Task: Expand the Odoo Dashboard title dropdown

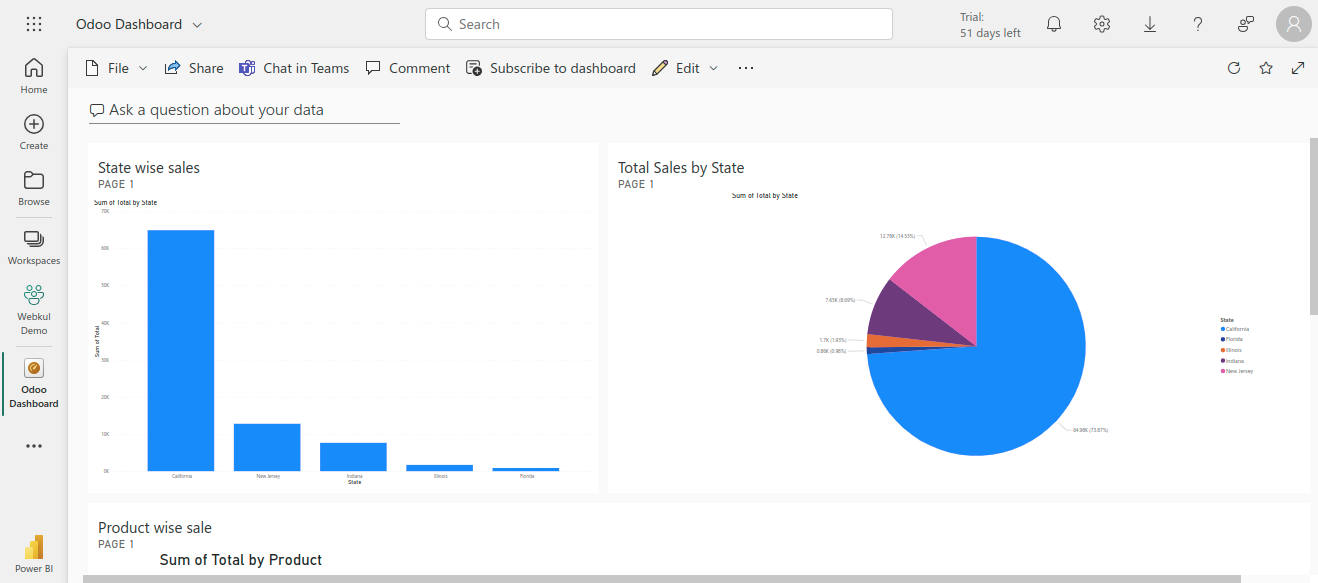Action: point(196,23)
